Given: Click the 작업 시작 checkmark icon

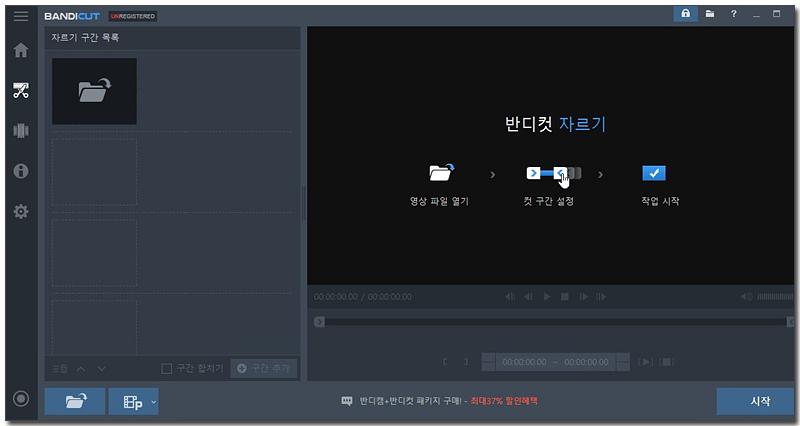Looking at the screenshot, I should click(654, 173).
